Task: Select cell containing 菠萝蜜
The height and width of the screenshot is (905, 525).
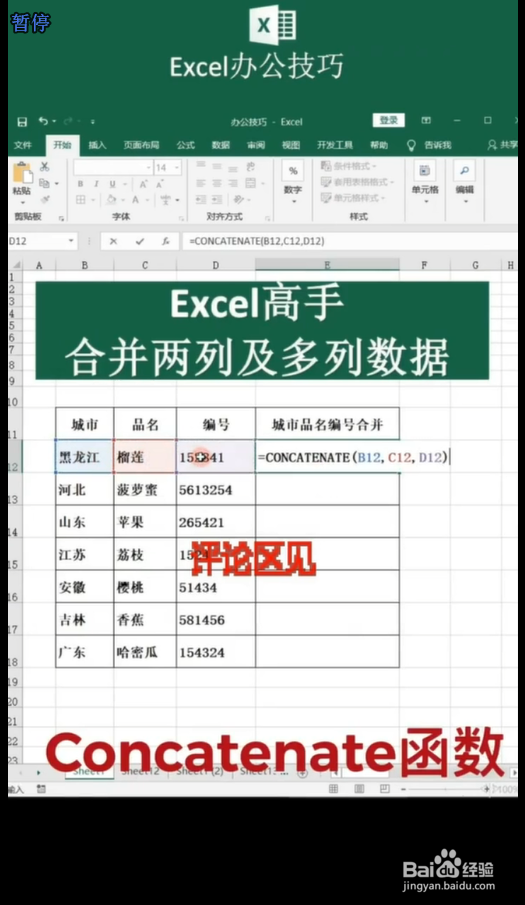Action: [x=145, y=489]
